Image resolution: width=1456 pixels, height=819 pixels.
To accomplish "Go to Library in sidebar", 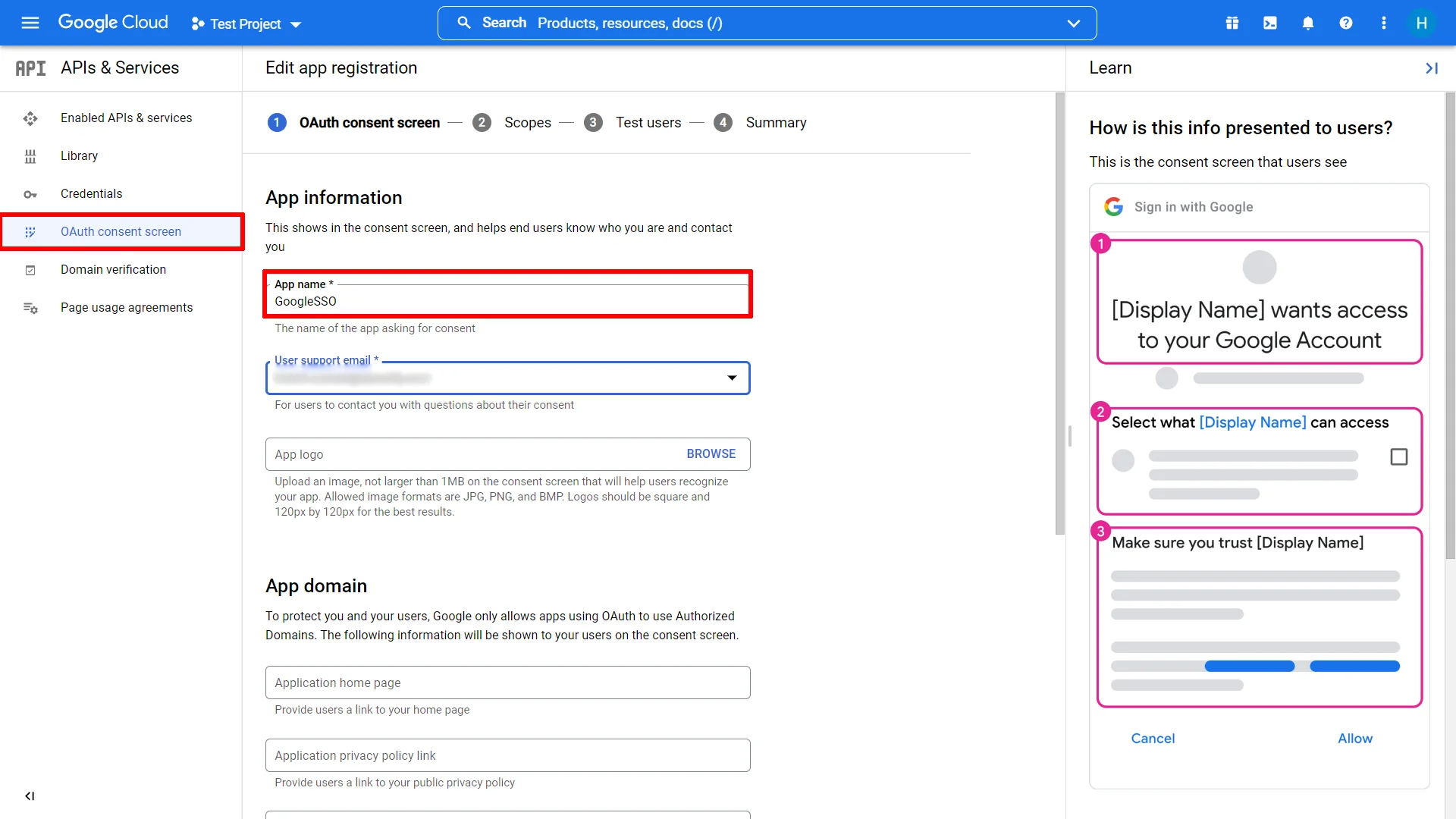I will pos(80,155).
